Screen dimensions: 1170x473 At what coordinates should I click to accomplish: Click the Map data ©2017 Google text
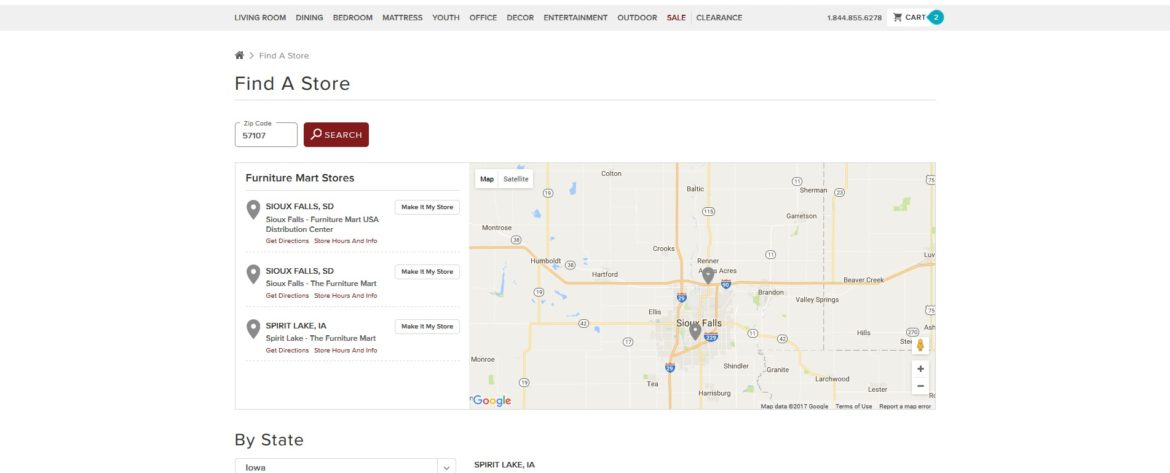click(x=794, y=406)
